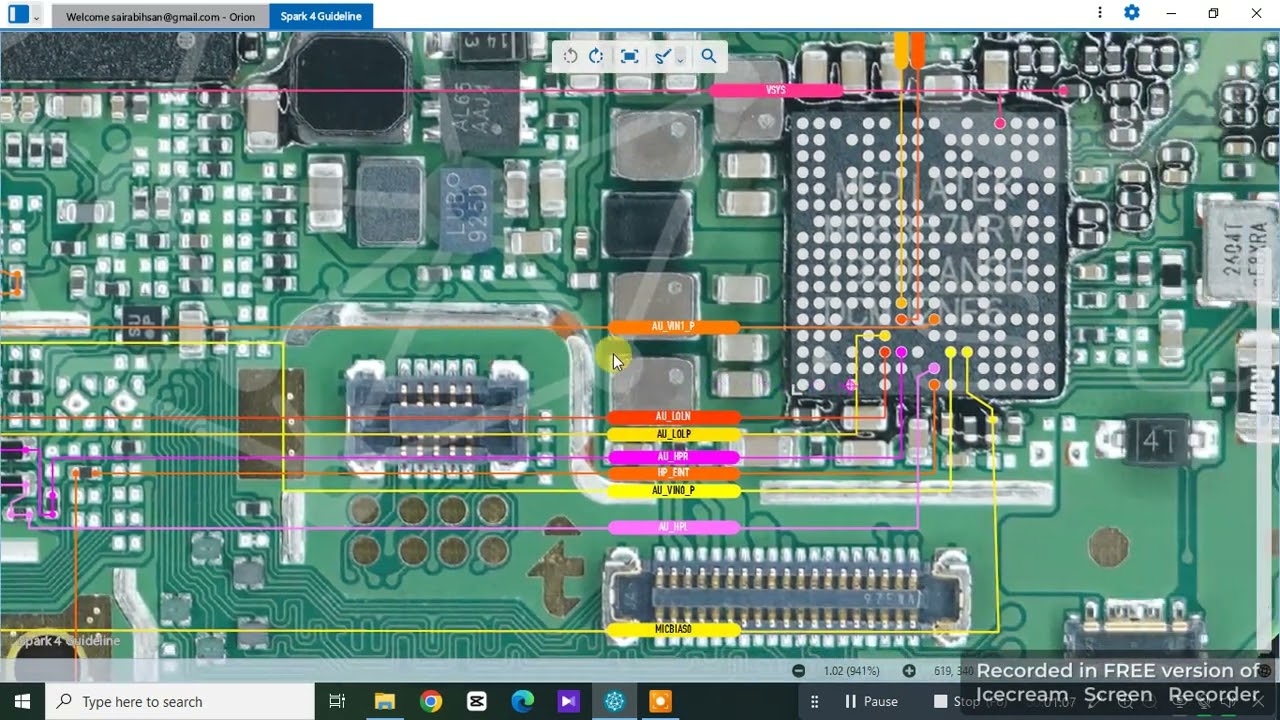The image size is (1280, 720).
Task: Select the trace drawing tool
Action: [x=661, y=56]
